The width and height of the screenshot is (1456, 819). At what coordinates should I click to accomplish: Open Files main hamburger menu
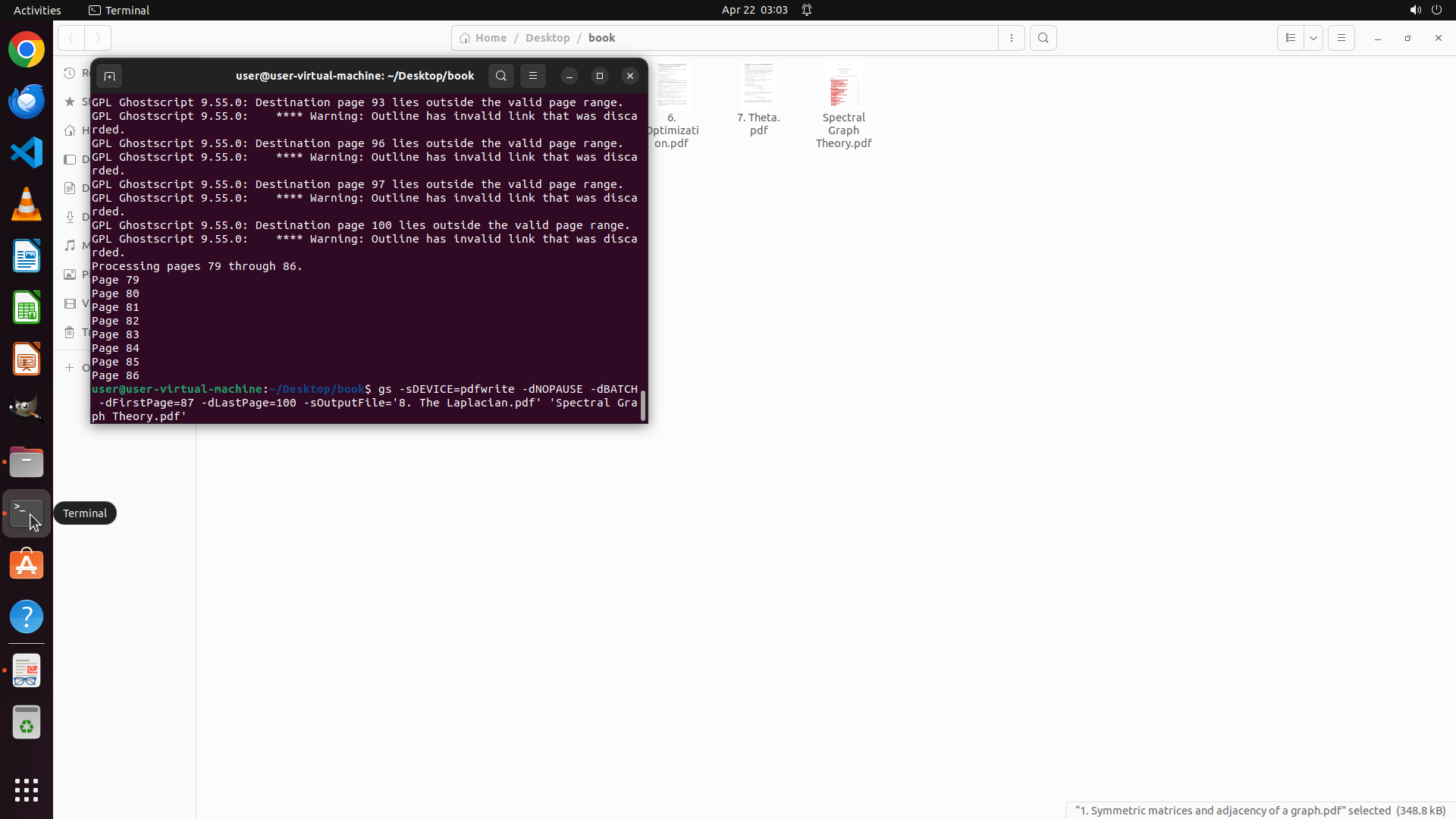pyautogui.click(x=1341, y=38)
